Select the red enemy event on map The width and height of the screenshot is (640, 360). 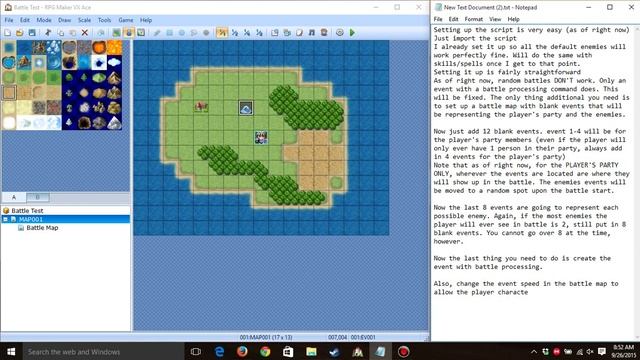coord(201,107)
